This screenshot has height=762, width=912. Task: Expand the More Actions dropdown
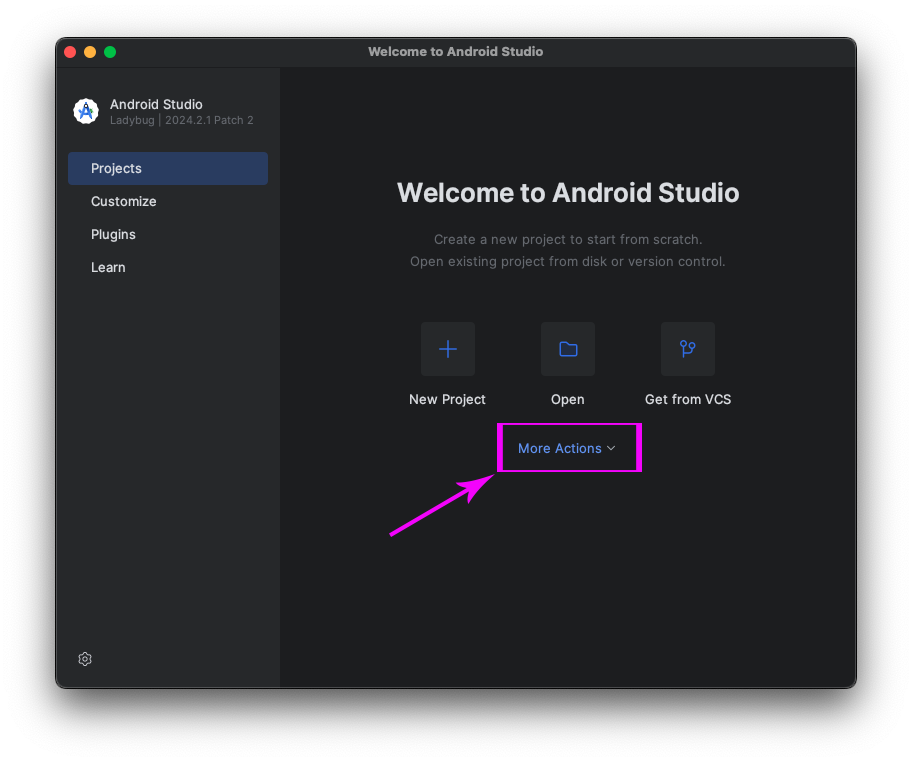coord(567,448)
